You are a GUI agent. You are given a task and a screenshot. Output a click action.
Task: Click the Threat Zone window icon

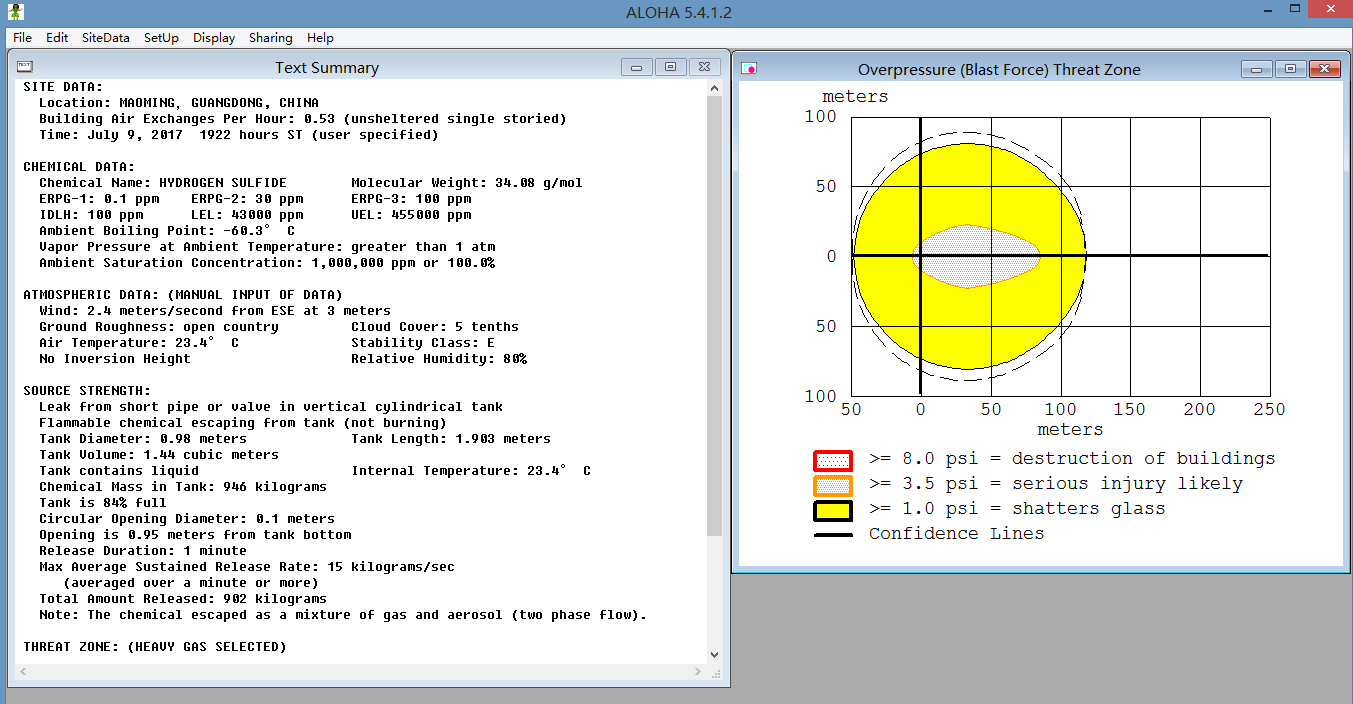pos(749,69)
